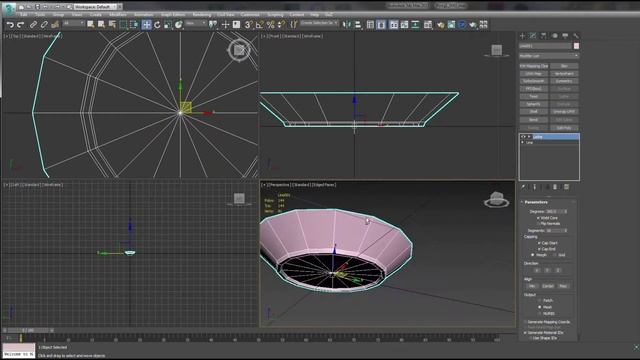Open the selection filter dropdown
Image resolution: width=640 pixels, height=360 pixels.
[x=73, y=24]
